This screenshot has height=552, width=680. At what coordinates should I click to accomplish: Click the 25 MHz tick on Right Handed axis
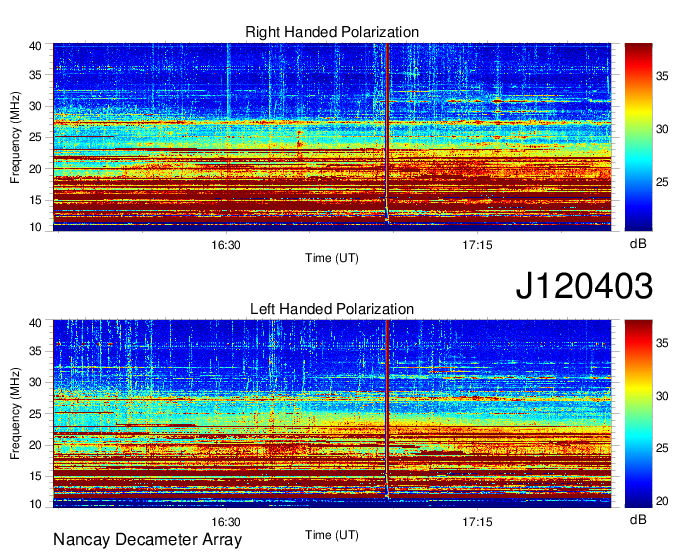coord(35,137)
